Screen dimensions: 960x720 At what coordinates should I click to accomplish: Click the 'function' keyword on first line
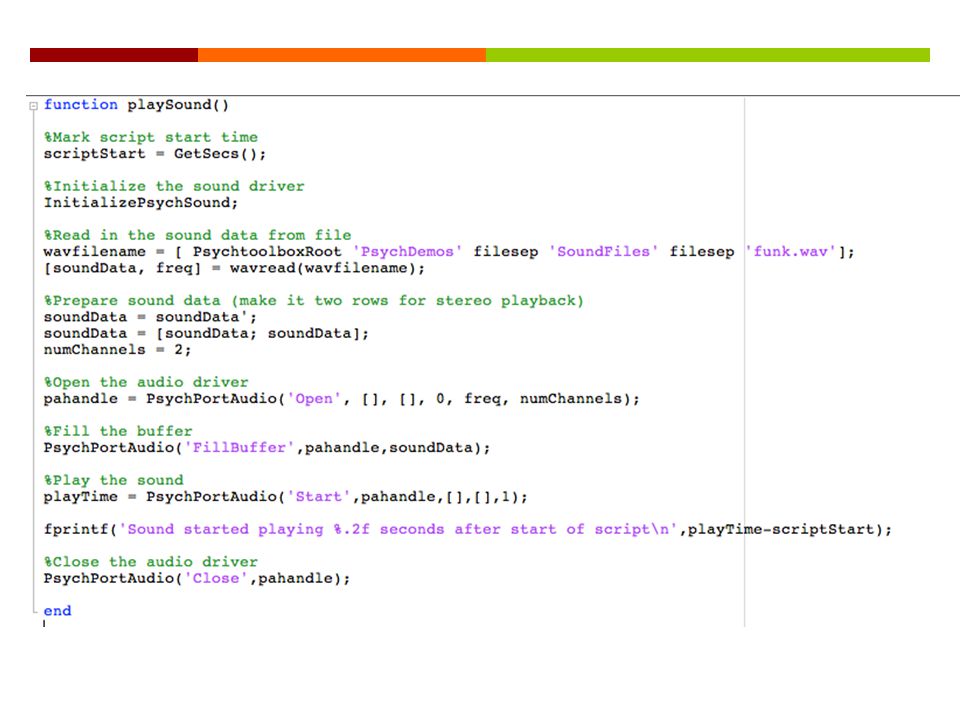click(80, 105)
